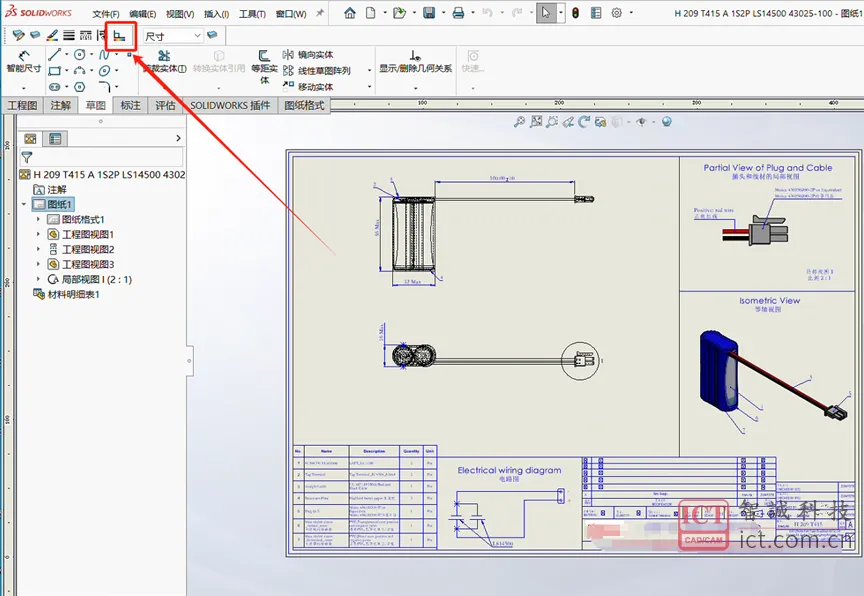Viewport: 864px width, 596px height.
Task: Click the Print icon
Action: coord(458,13)
